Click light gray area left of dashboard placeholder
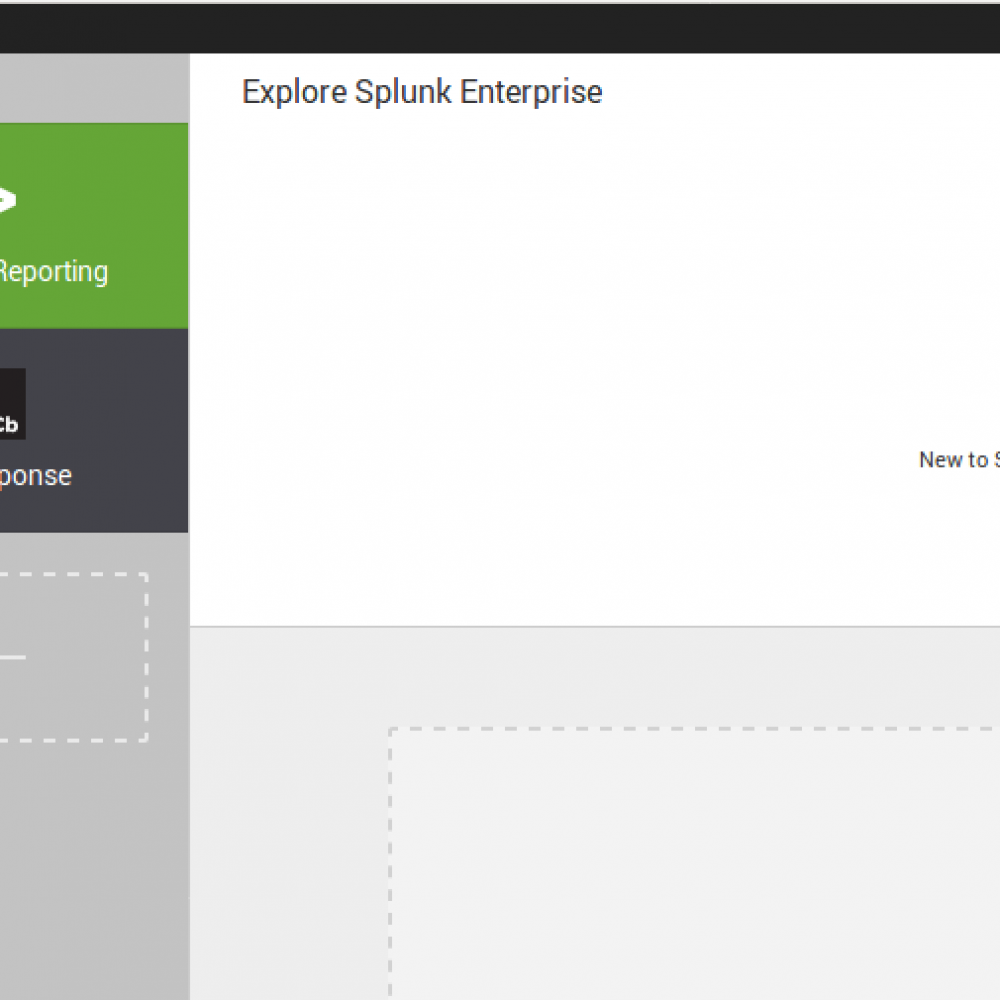This screenshot has width=1000, height=1000. pyautogui.click(x=290, y=820)
